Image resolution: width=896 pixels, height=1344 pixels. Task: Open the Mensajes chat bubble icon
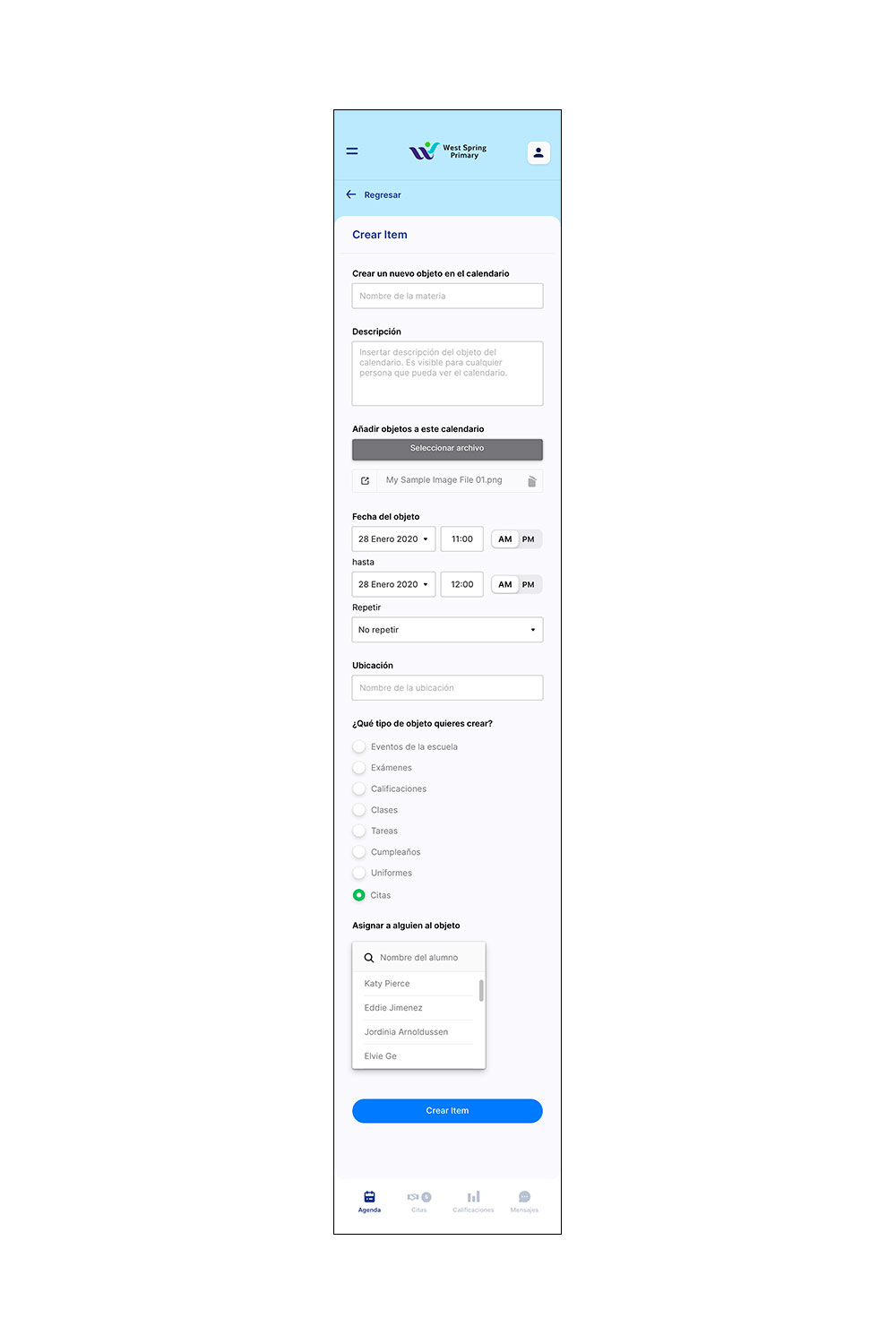pos(525,1197)
